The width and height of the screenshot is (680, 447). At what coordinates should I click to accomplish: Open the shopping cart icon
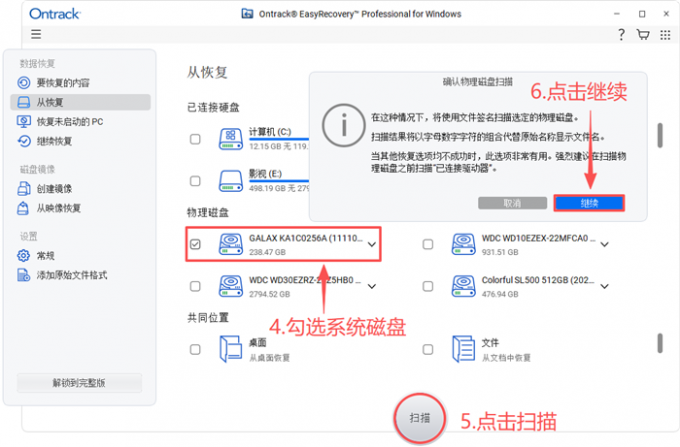click(x=643, y=34)
